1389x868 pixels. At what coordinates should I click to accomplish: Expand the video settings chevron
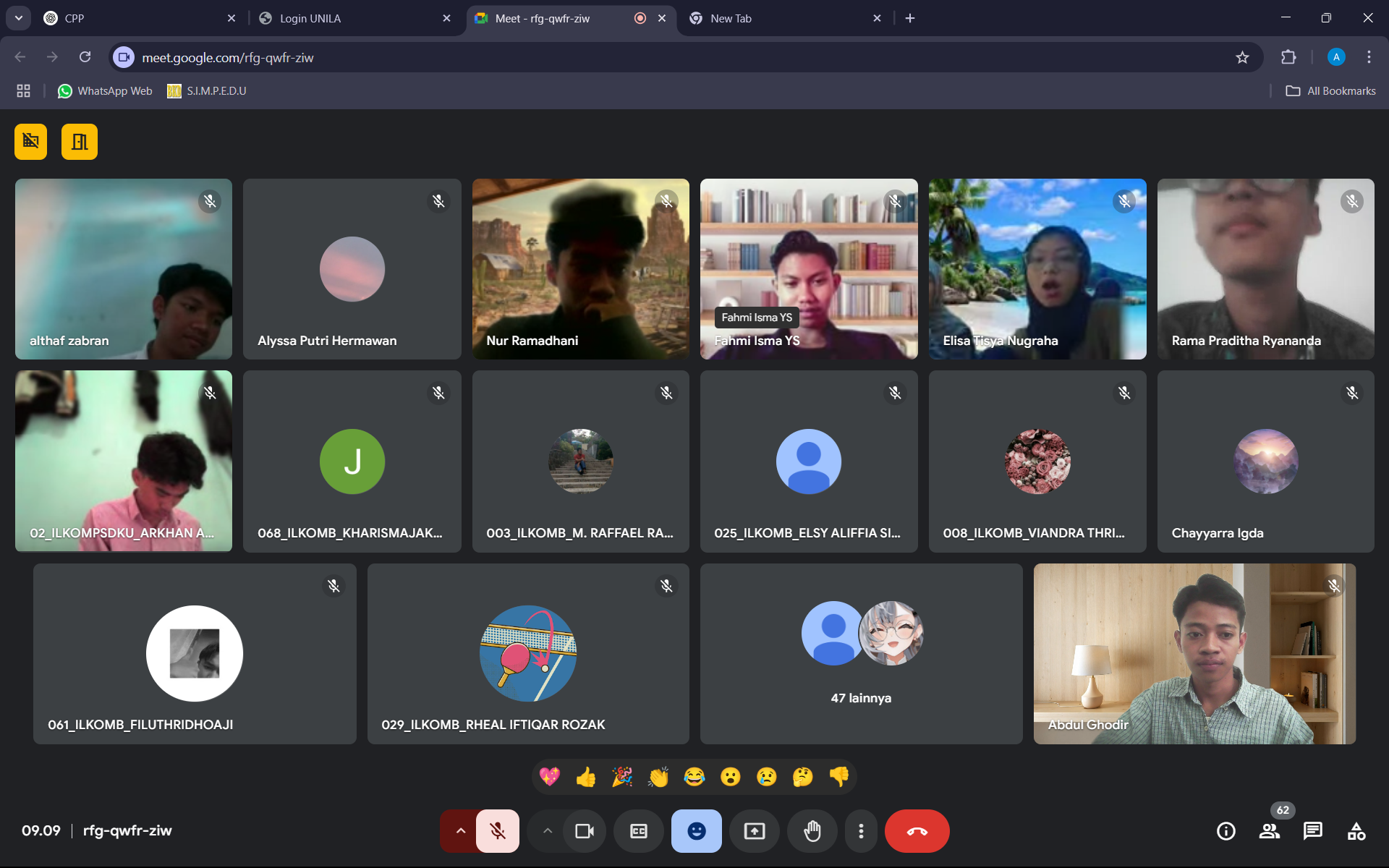(548, 831)
